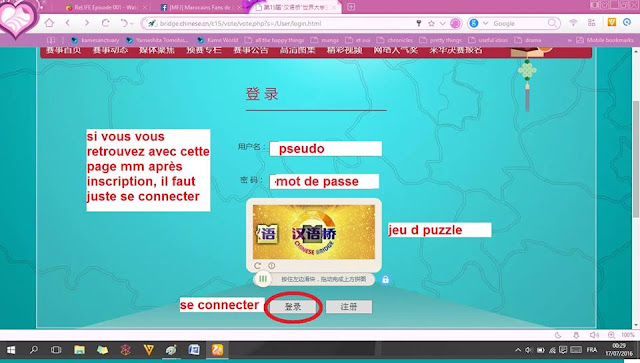
Task: Expand the pretty things bookmarks folder
Action: click(x=440, y=40)
